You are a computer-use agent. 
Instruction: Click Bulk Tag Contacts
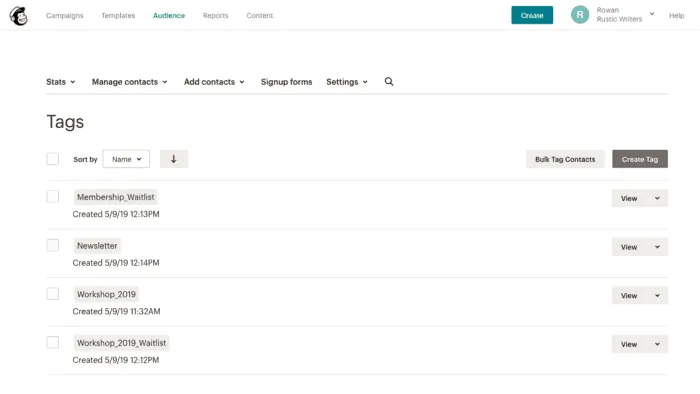pos(565,159)
